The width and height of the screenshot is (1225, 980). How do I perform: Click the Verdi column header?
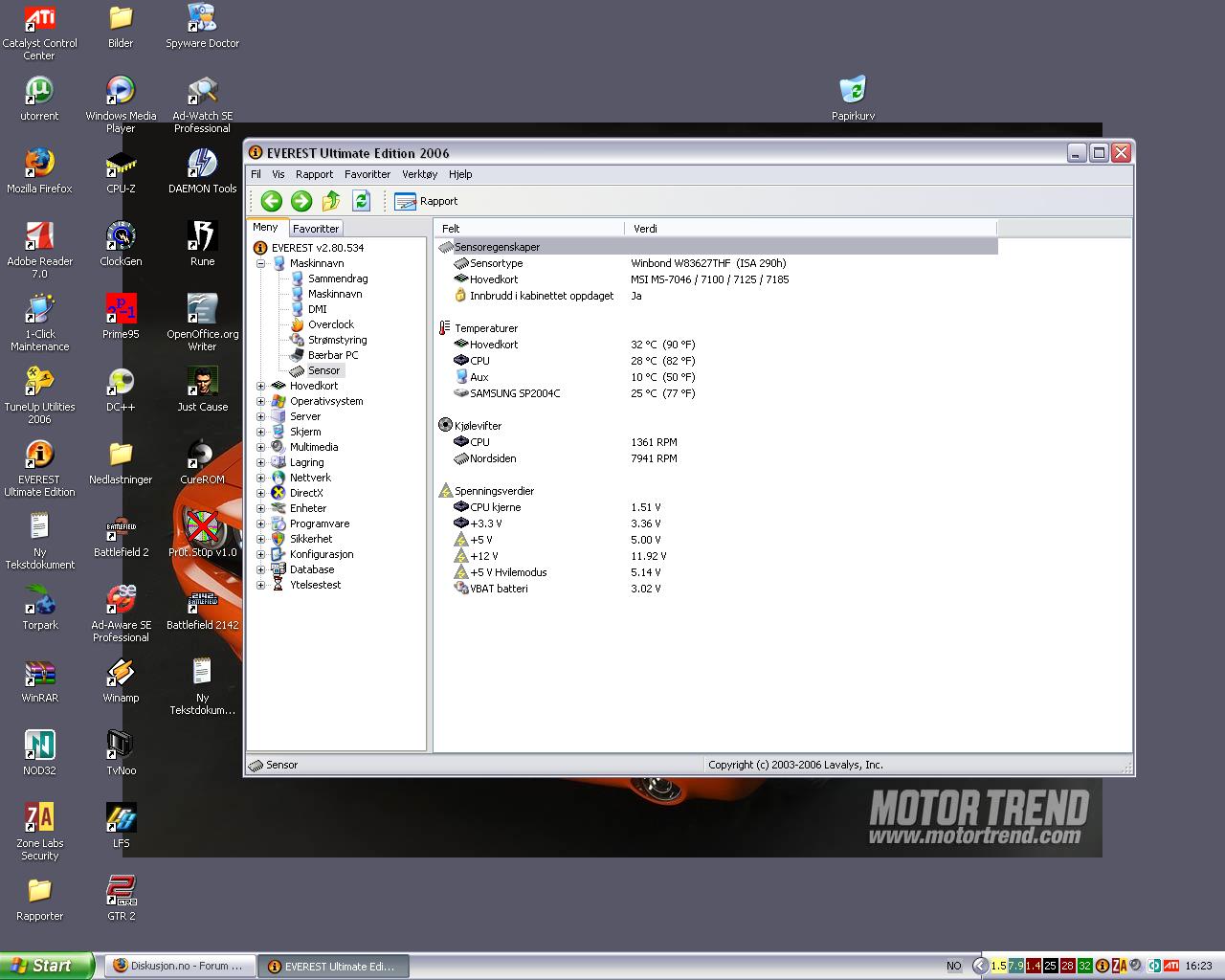click(x=811, y=229)
